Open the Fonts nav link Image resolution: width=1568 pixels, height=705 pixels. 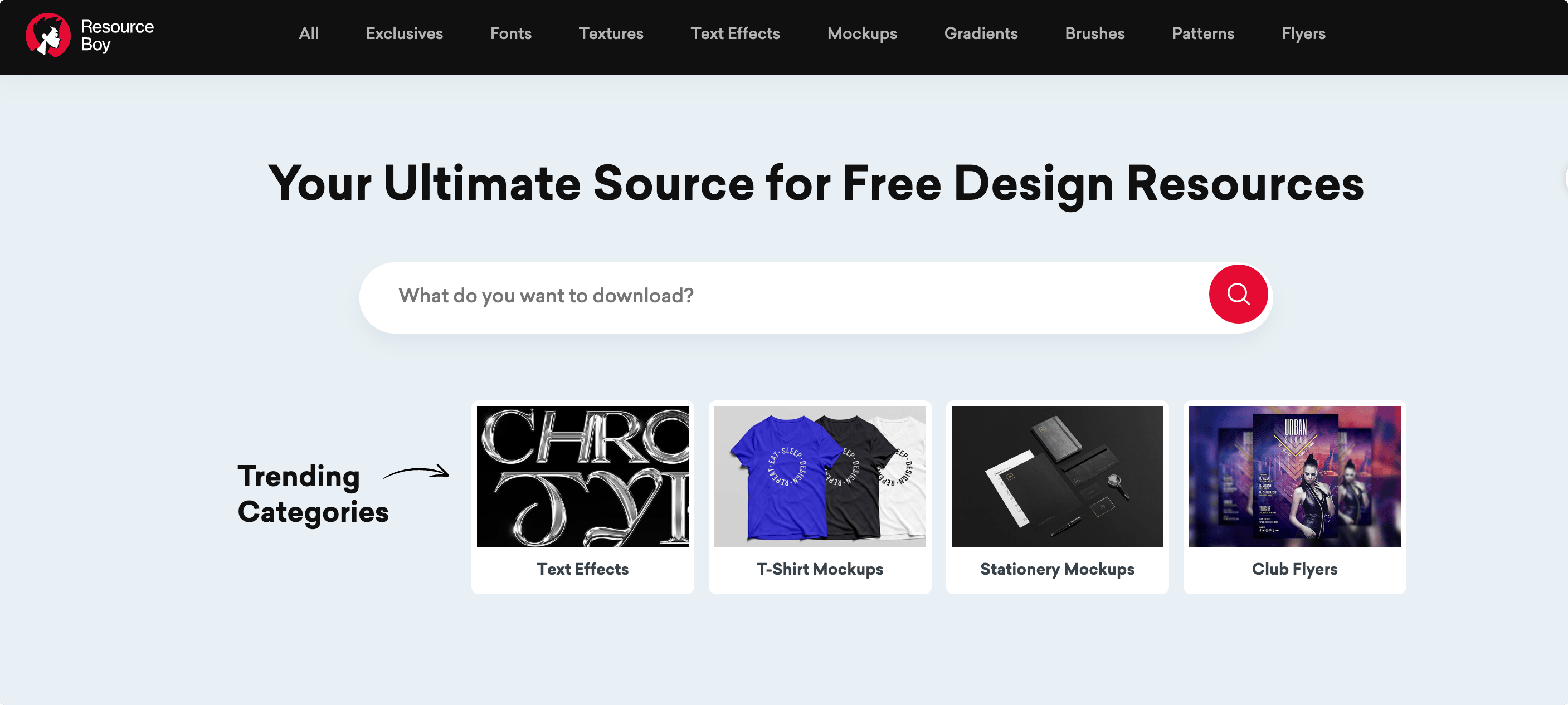coord(511,33)
